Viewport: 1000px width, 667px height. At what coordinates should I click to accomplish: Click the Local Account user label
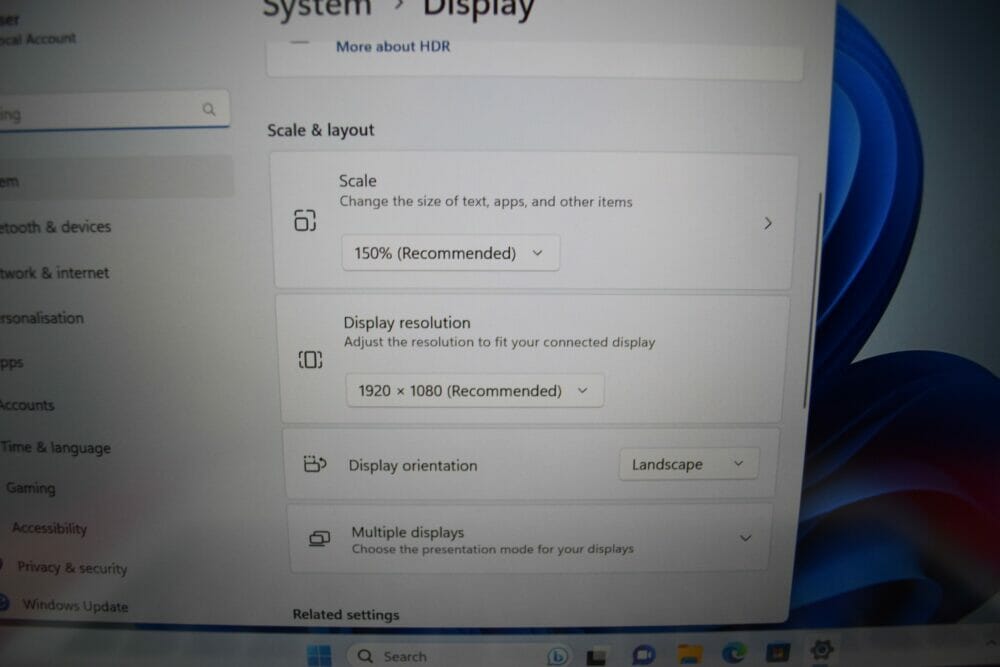click(38, 39)
